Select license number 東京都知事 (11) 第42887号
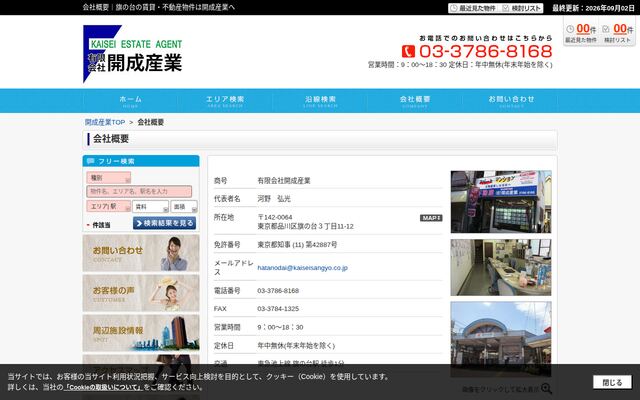The height and width of the screenshot is (400, 640). [297, 244]
